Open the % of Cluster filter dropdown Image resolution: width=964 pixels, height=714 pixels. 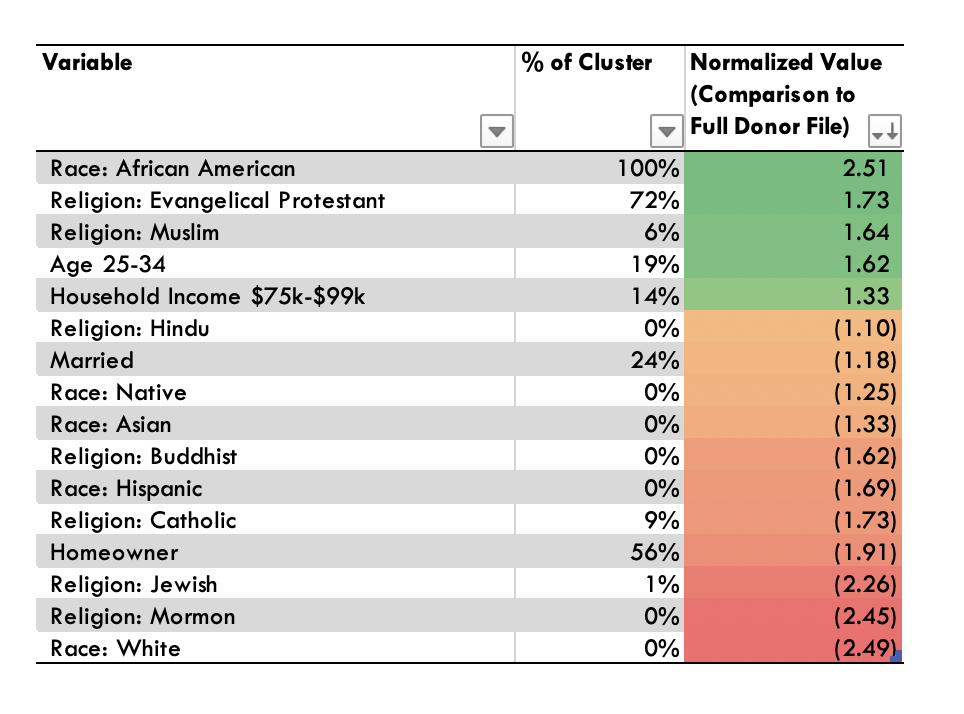click(x=666, y=131)
